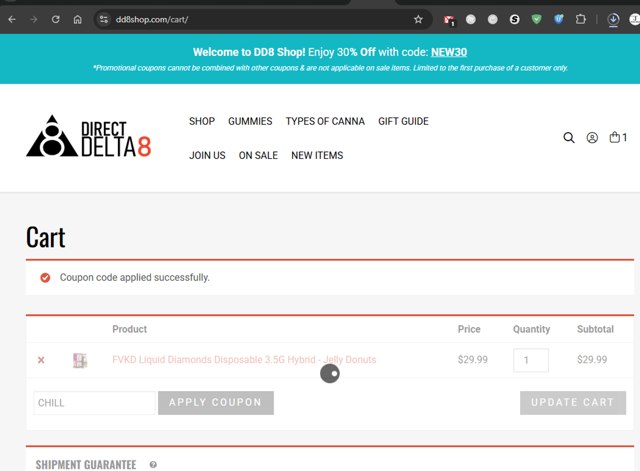640x471 pixels.
Task: Click the quantity field for FVKD item
Action: (x=531, y=360)
